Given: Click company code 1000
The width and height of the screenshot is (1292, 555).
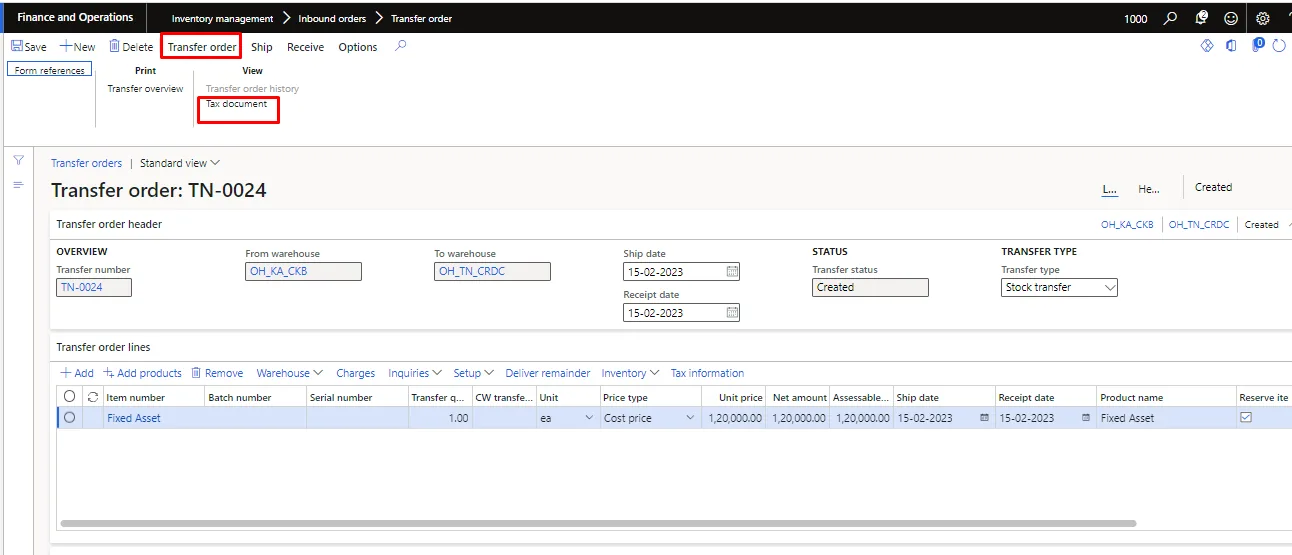Looking at the screenshot, I should click(1136, 19).
